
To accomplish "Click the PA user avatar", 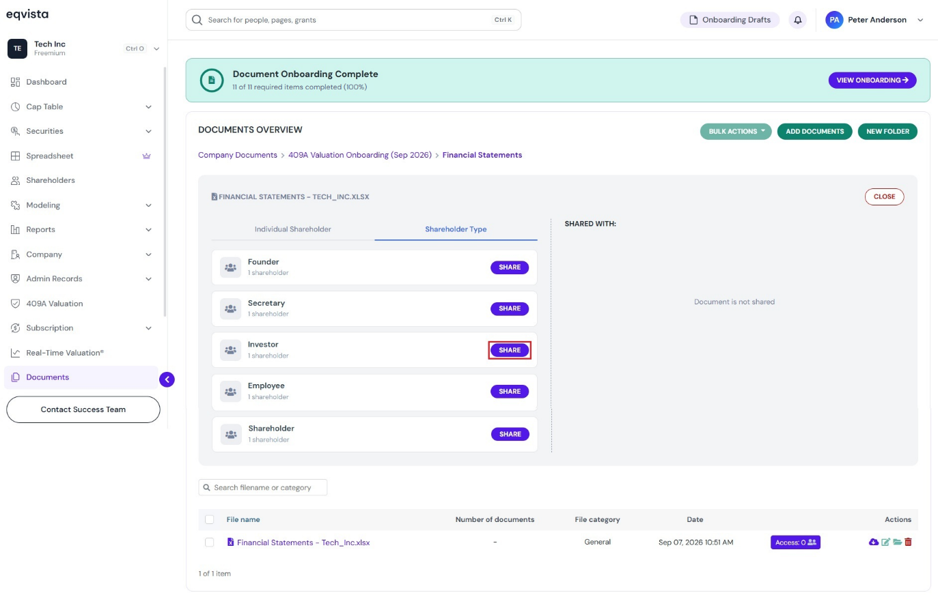I will (x=834, y=20).
